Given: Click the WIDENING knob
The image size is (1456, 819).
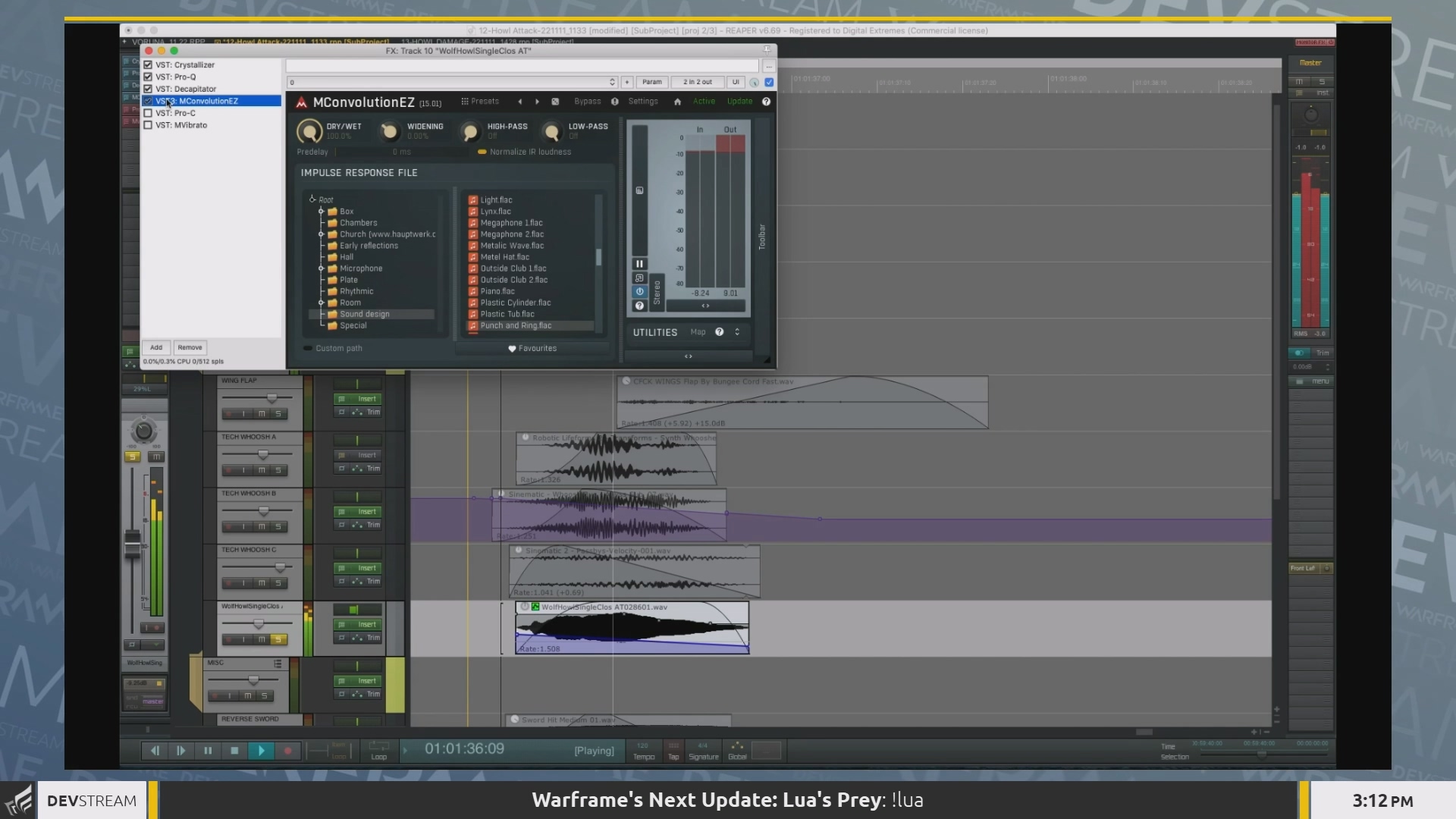Looking at the screenshot, I should 389,132.
